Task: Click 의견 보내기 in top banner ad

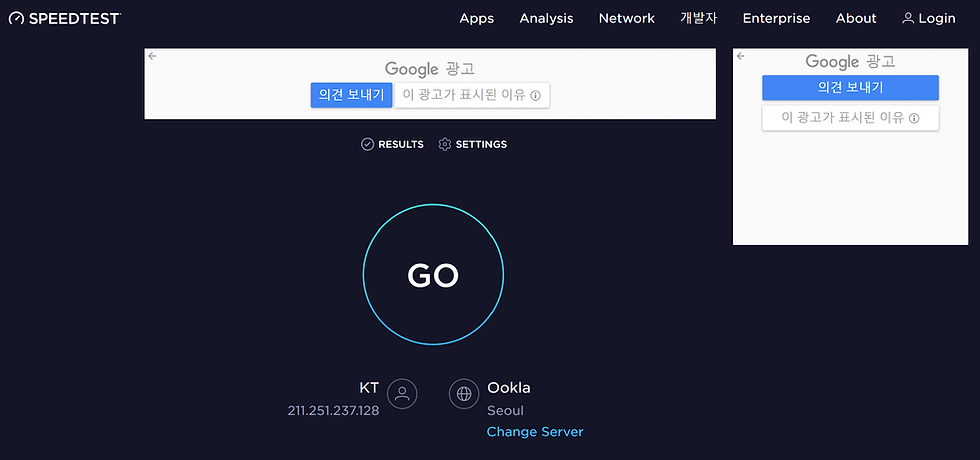Action: 351,95
